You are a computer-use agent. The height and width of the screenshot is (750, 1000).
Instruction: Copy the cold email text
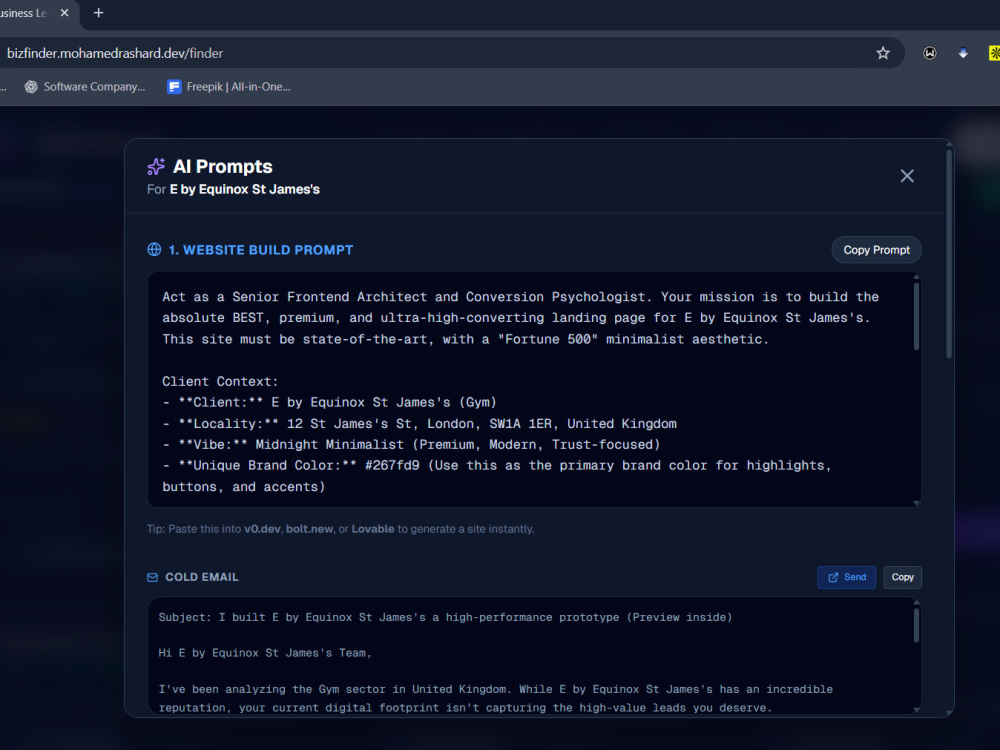tap(902, 577)
